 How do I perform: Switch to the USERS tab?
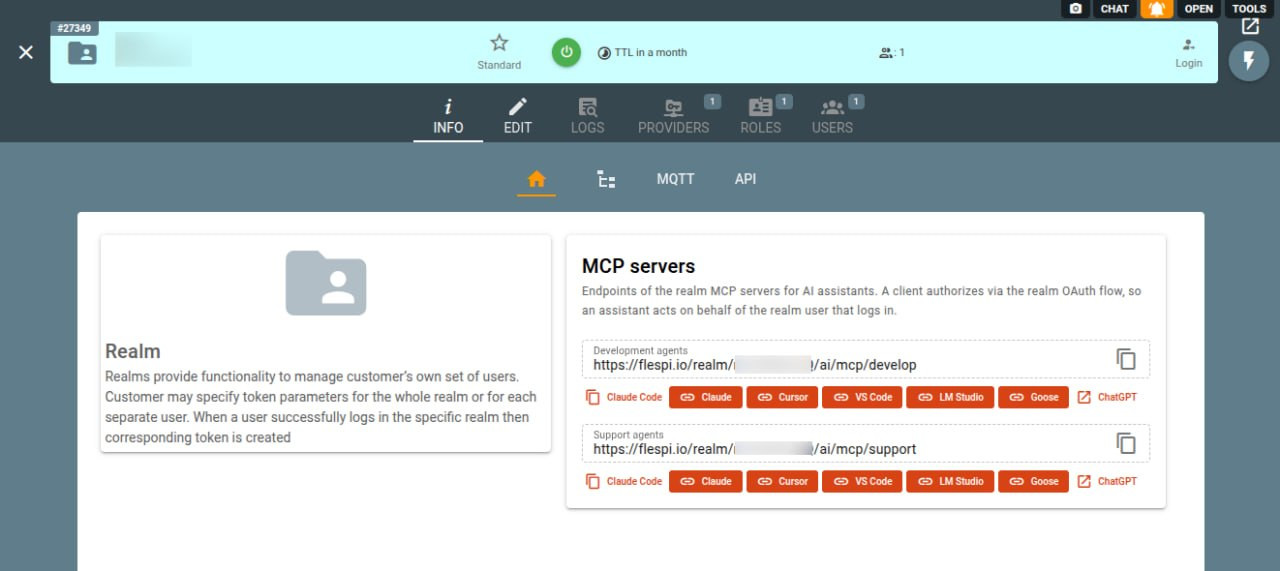tap(832, 116)
